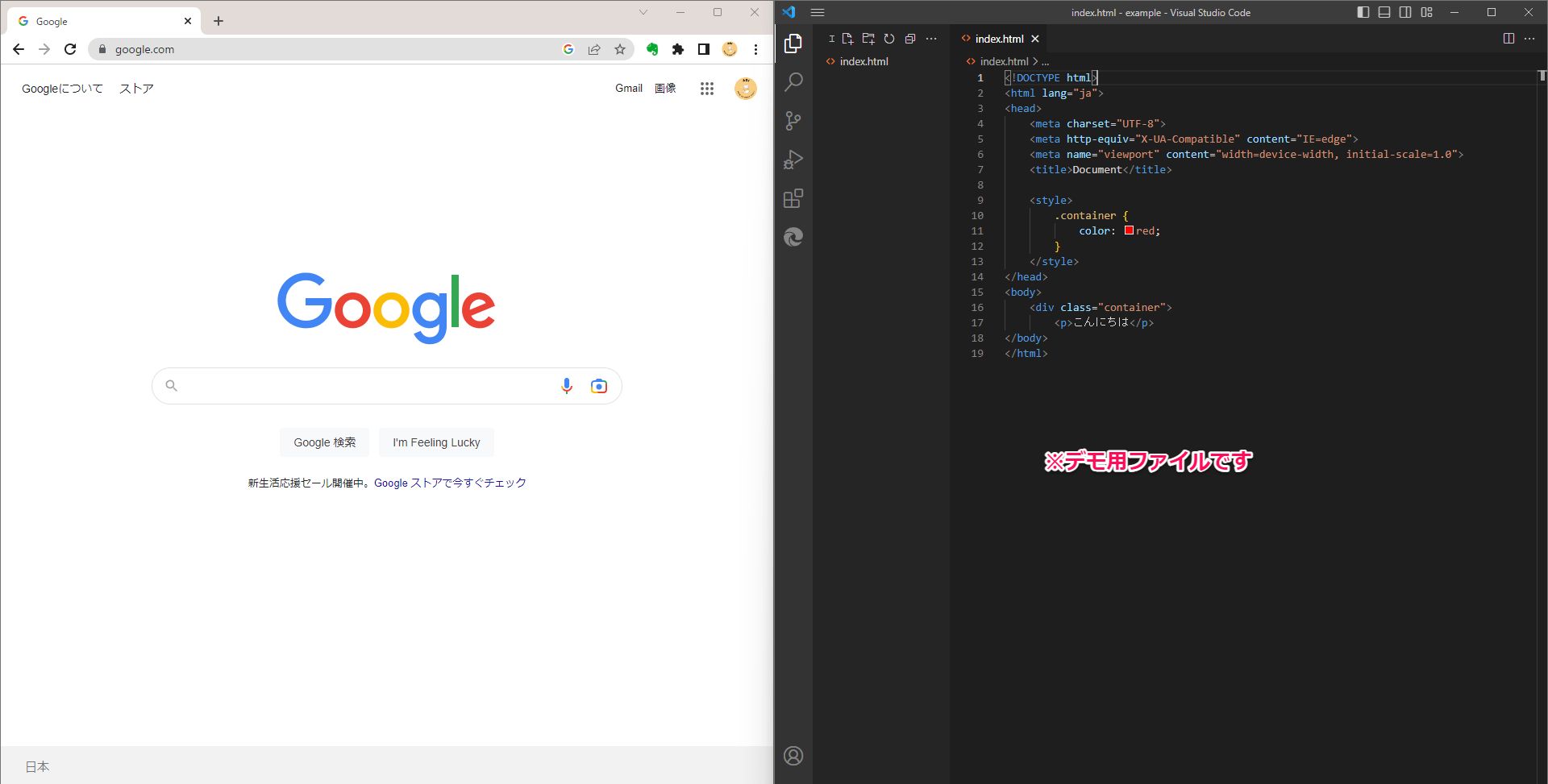Open 'Googleについて' link
1548x784 pixels.
(x=62, y=89)
